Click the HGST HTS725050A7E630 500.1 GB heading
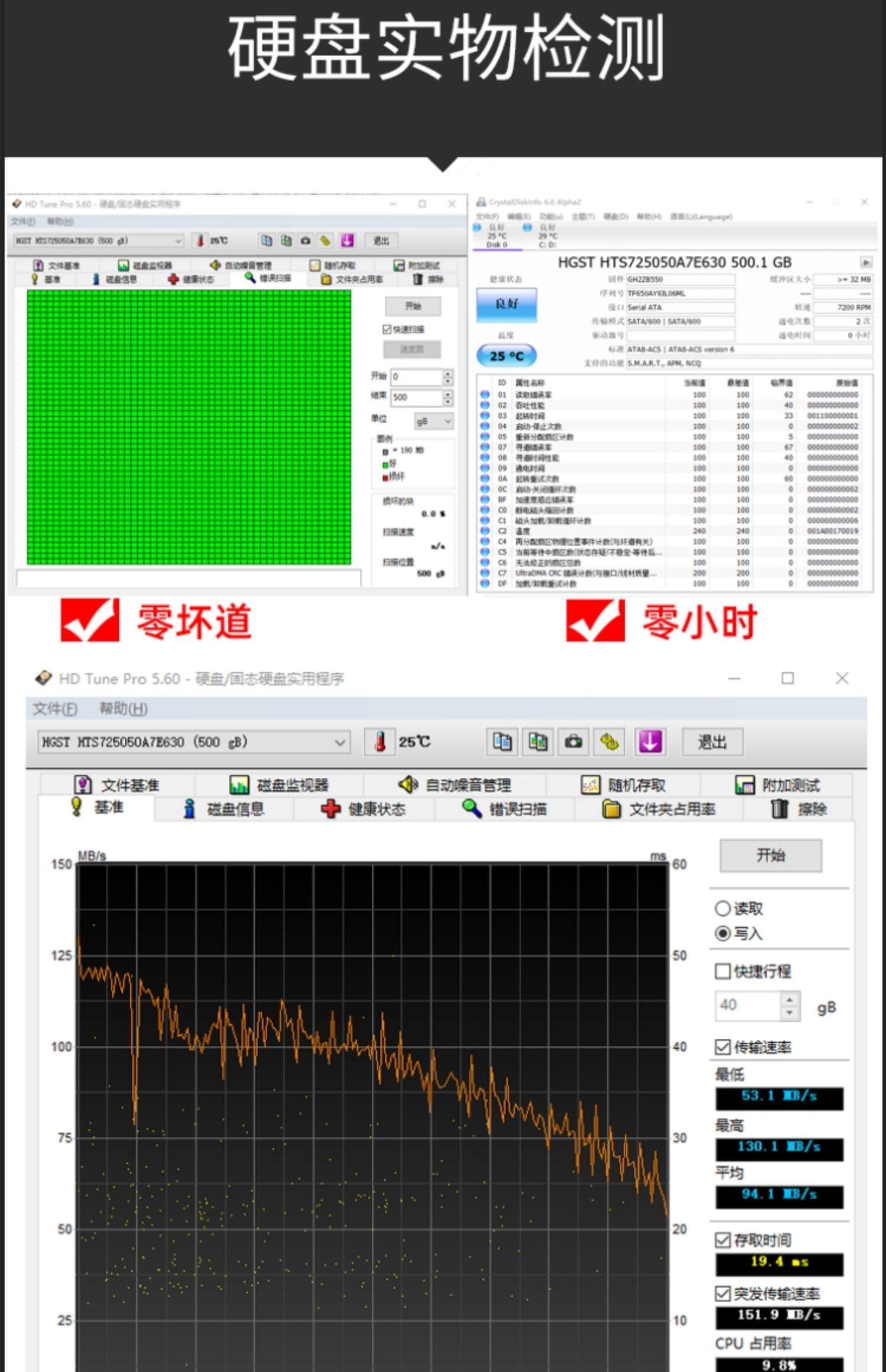The height and width of the screenshot is (1372, 886). point(675,262)
